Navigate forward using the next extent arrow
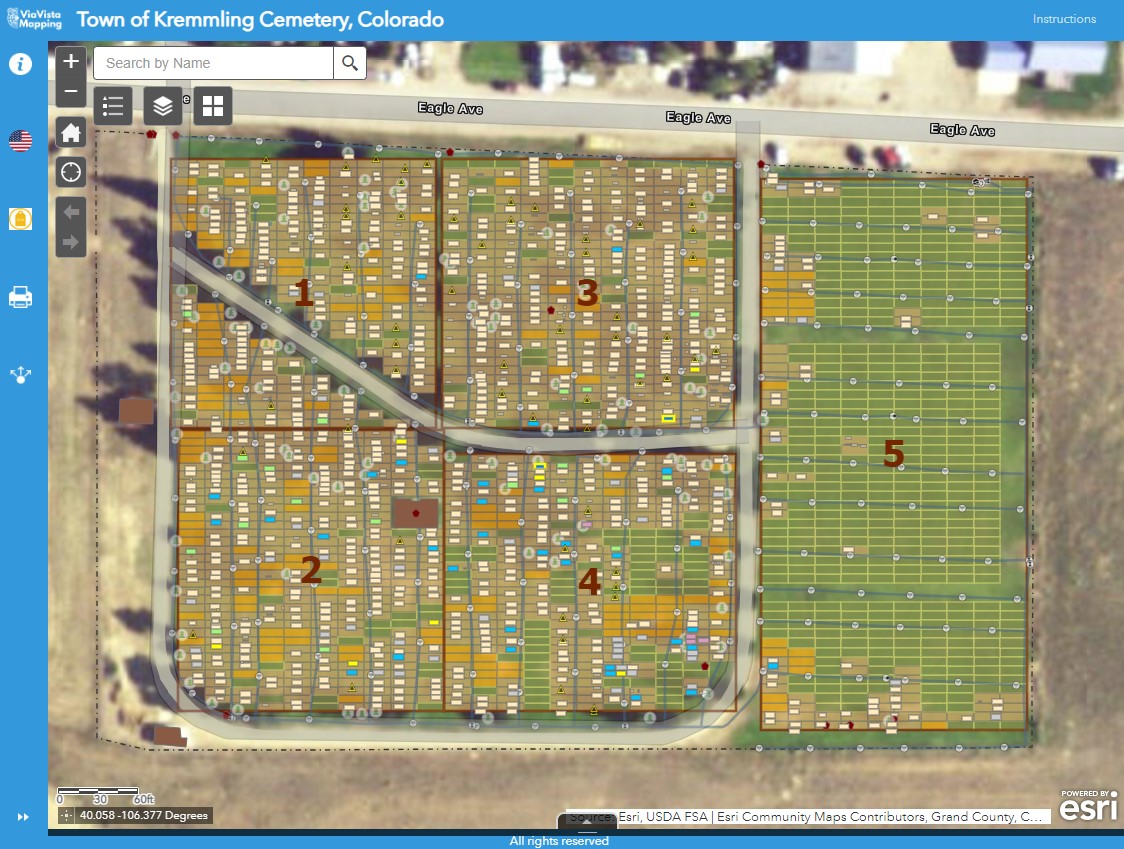This screenshot has height=849, width=1124. click(70, 240)
